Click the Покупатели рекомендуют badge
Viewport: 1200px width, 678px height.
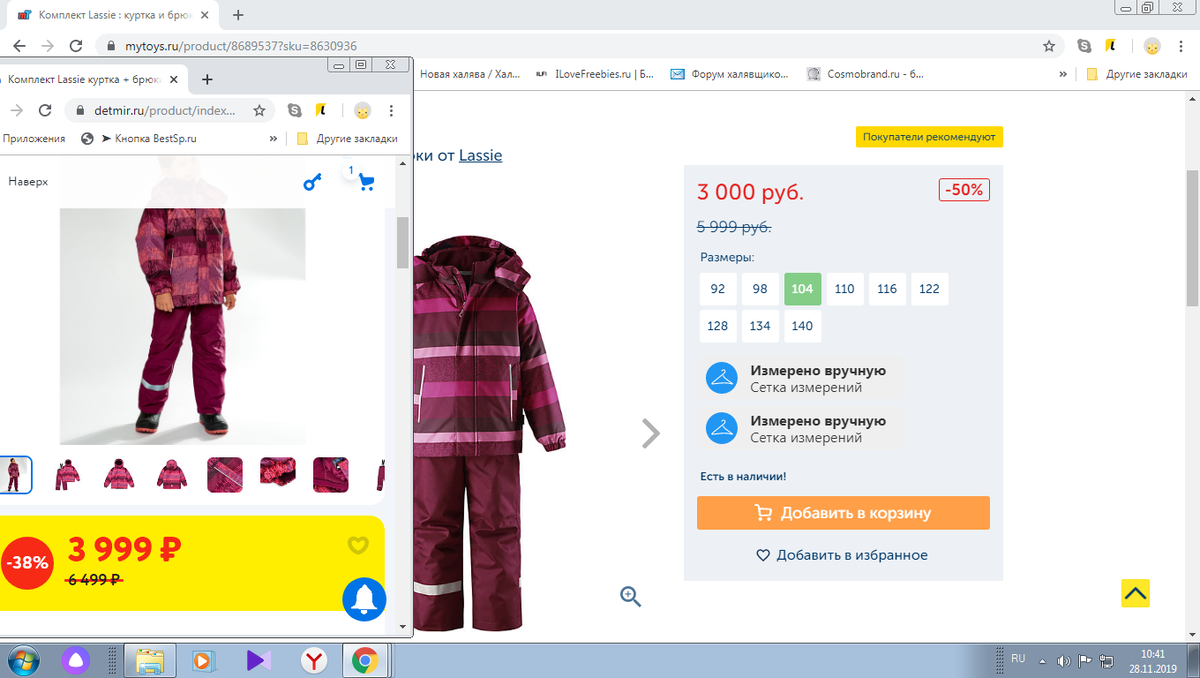[929, 137]
